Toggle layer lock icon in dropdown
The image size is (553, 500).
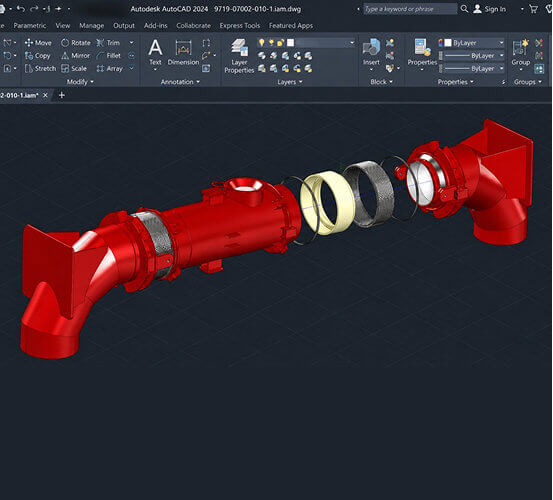(x=280, y=43)
